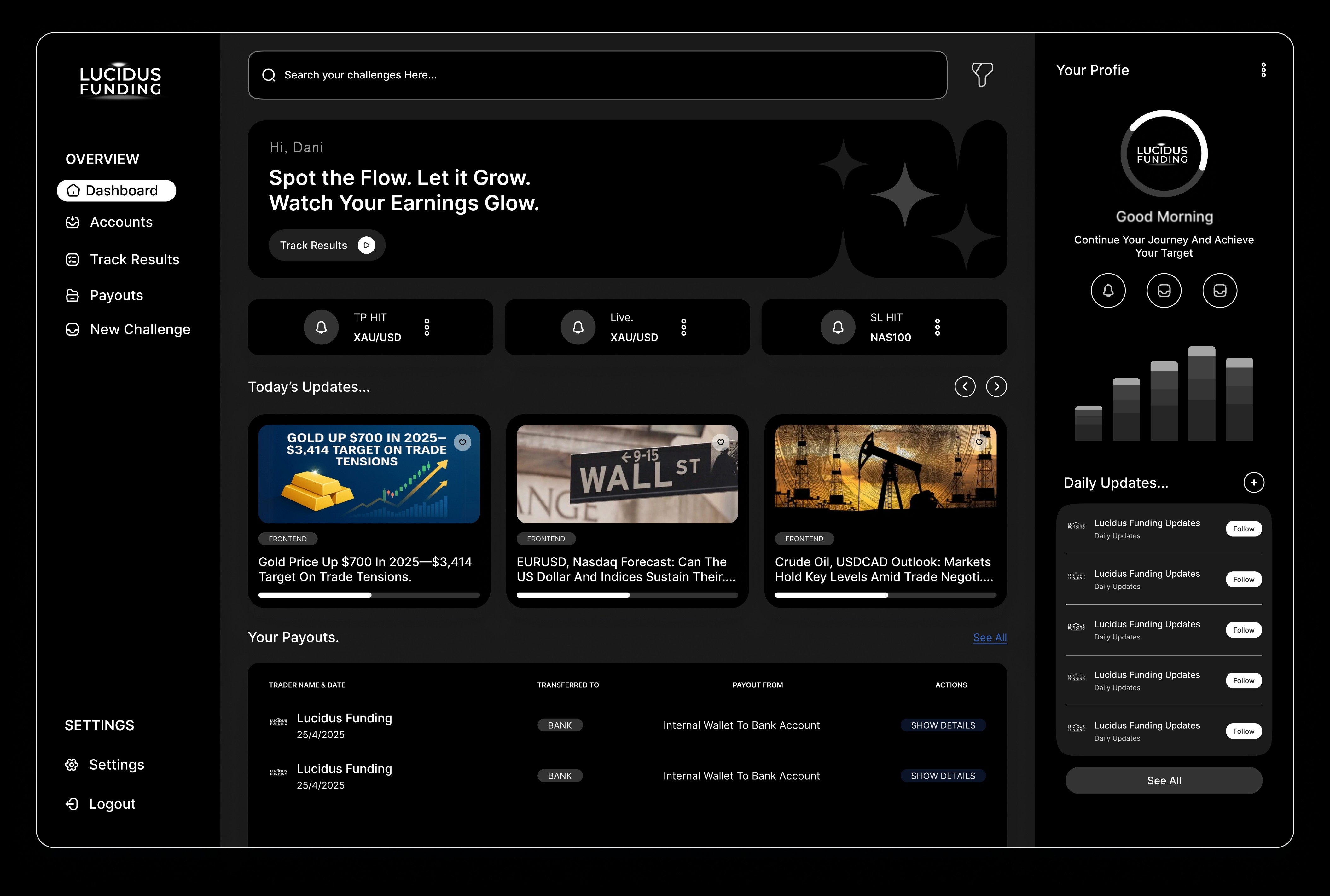Click the Track Results banner button
The width and height of the screenshot is (1330, 896).
click(327, 245)
